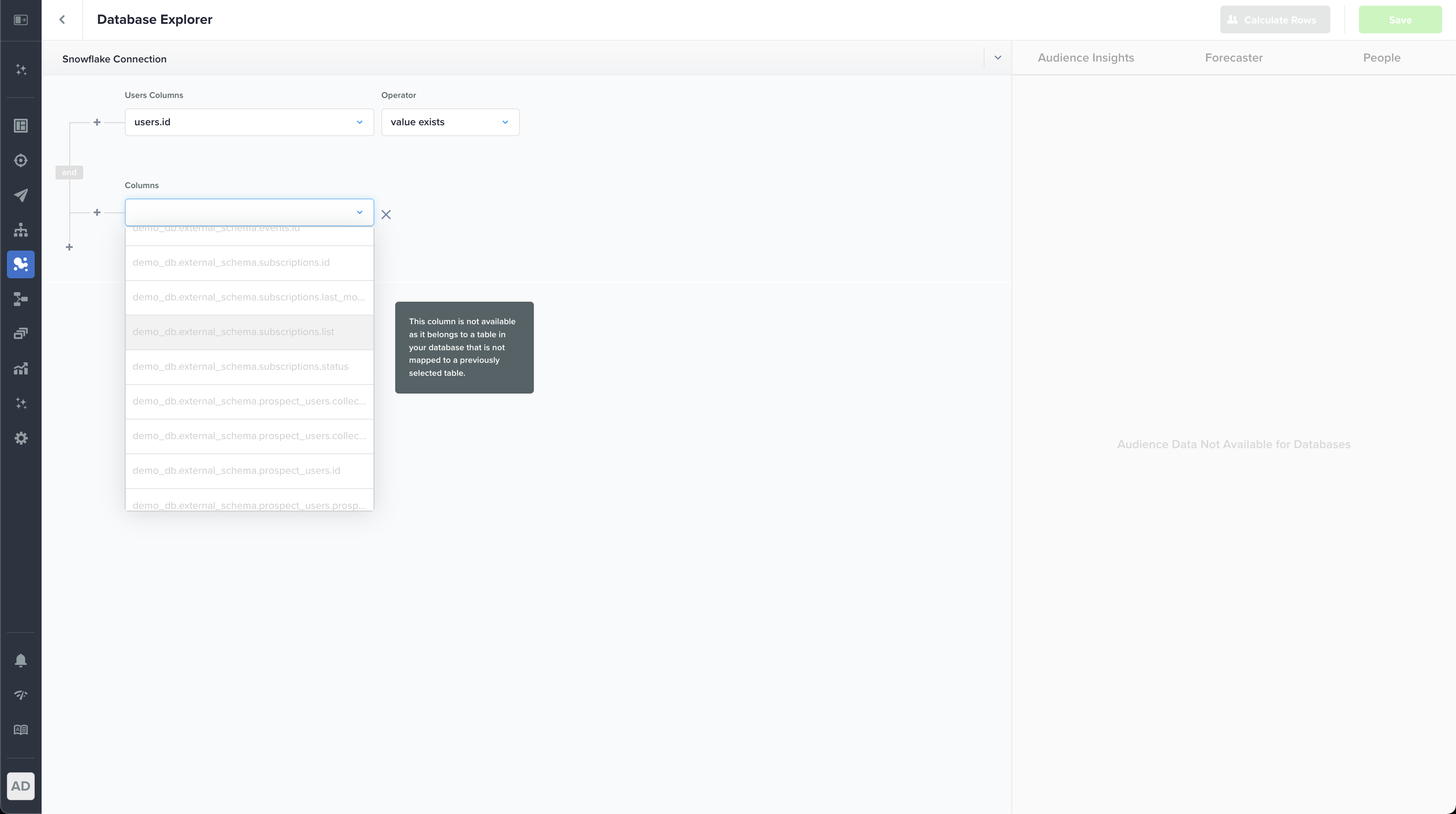Open the documentation book icon
The width and height of the screenshot is (1456, 814).
21,730
